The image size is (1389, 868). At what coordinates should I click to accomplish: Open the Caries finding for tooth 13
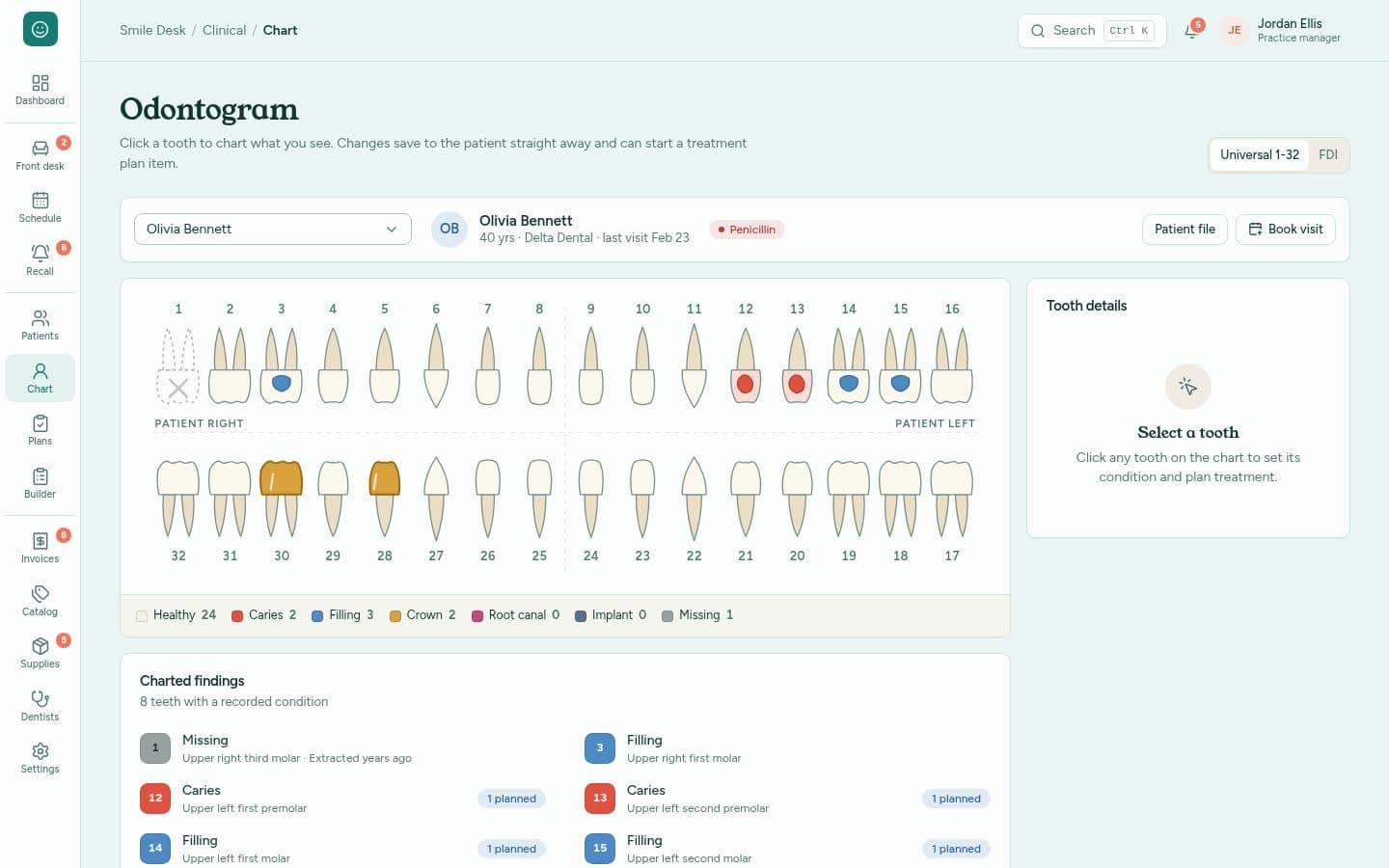coord(787,799)
